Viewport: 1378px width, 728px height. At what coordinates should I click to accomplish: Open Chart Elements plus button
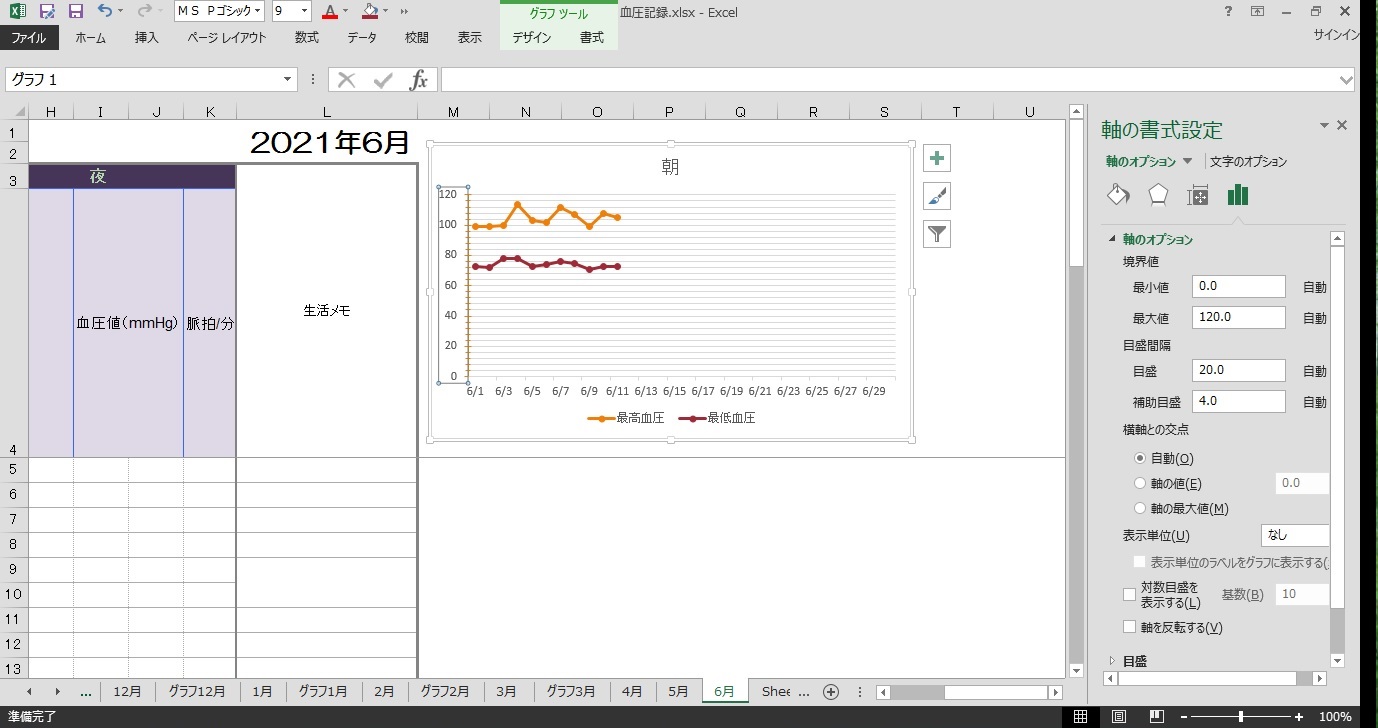click(937, 158)
